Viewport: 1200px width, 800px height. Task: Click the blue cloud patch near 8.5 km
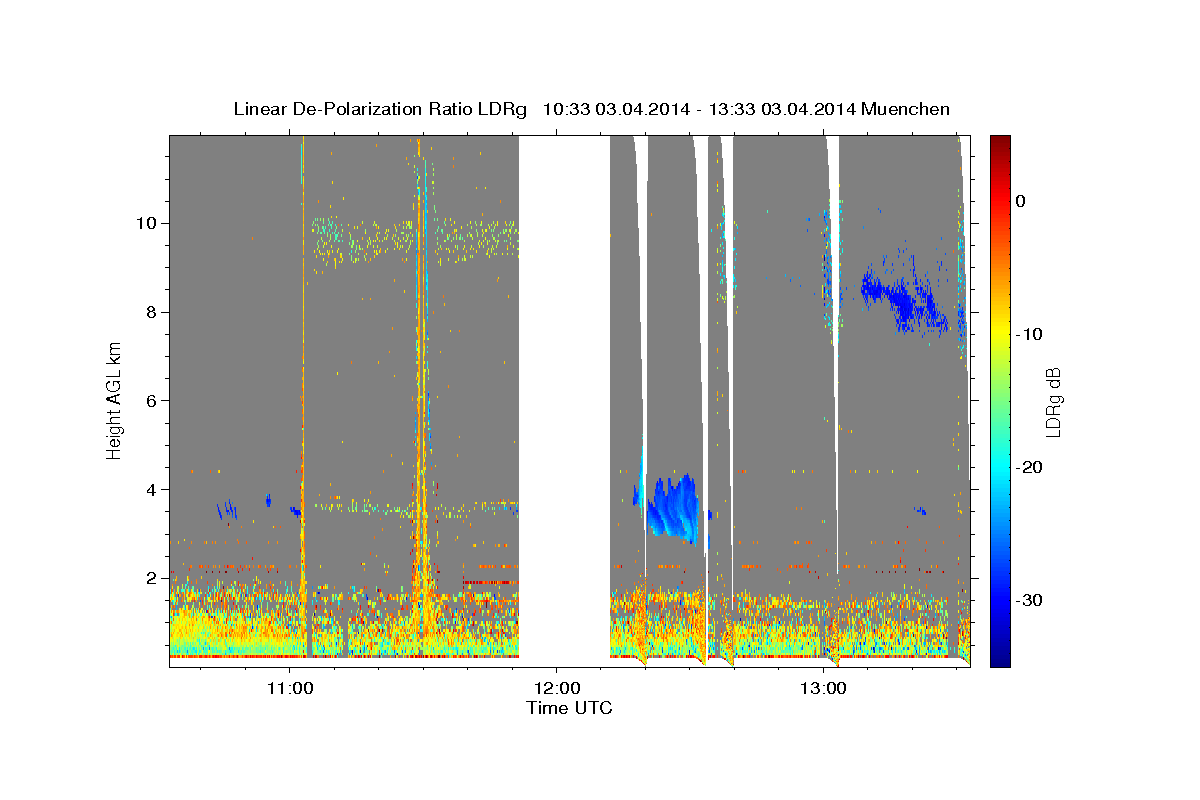[905, 297]
